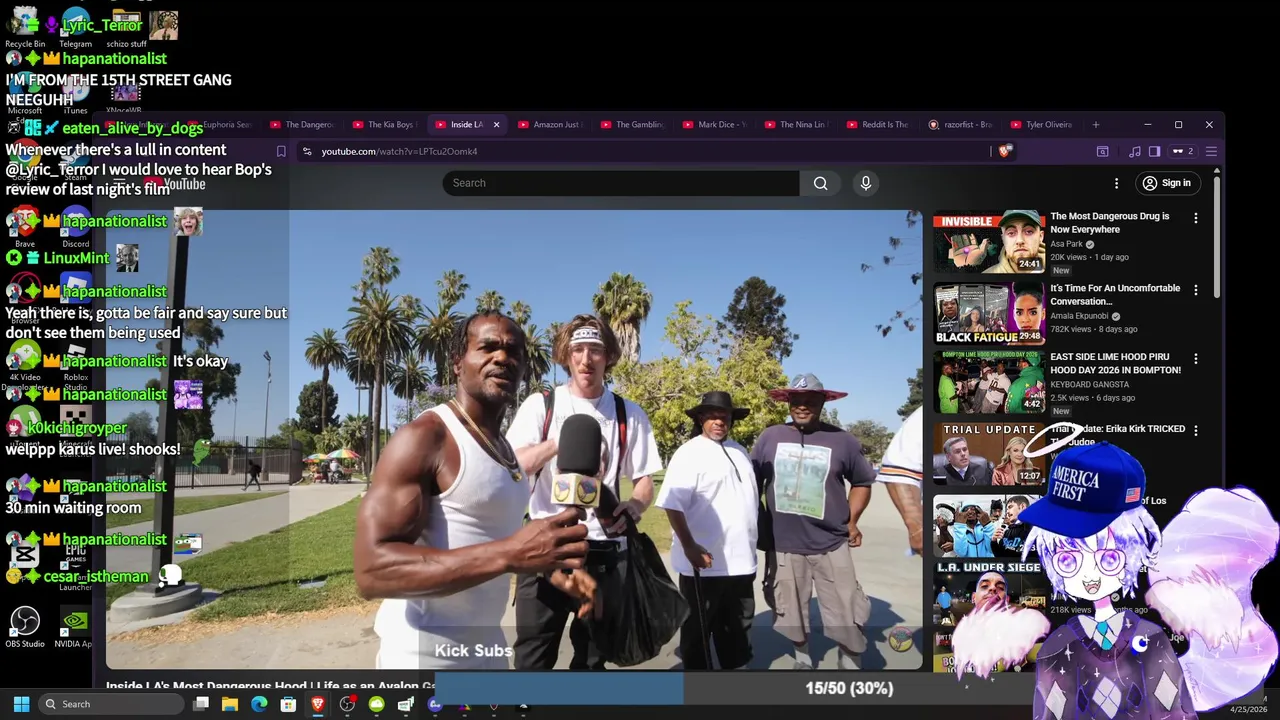Click the browser address bar URL

(x=399, y=152)
